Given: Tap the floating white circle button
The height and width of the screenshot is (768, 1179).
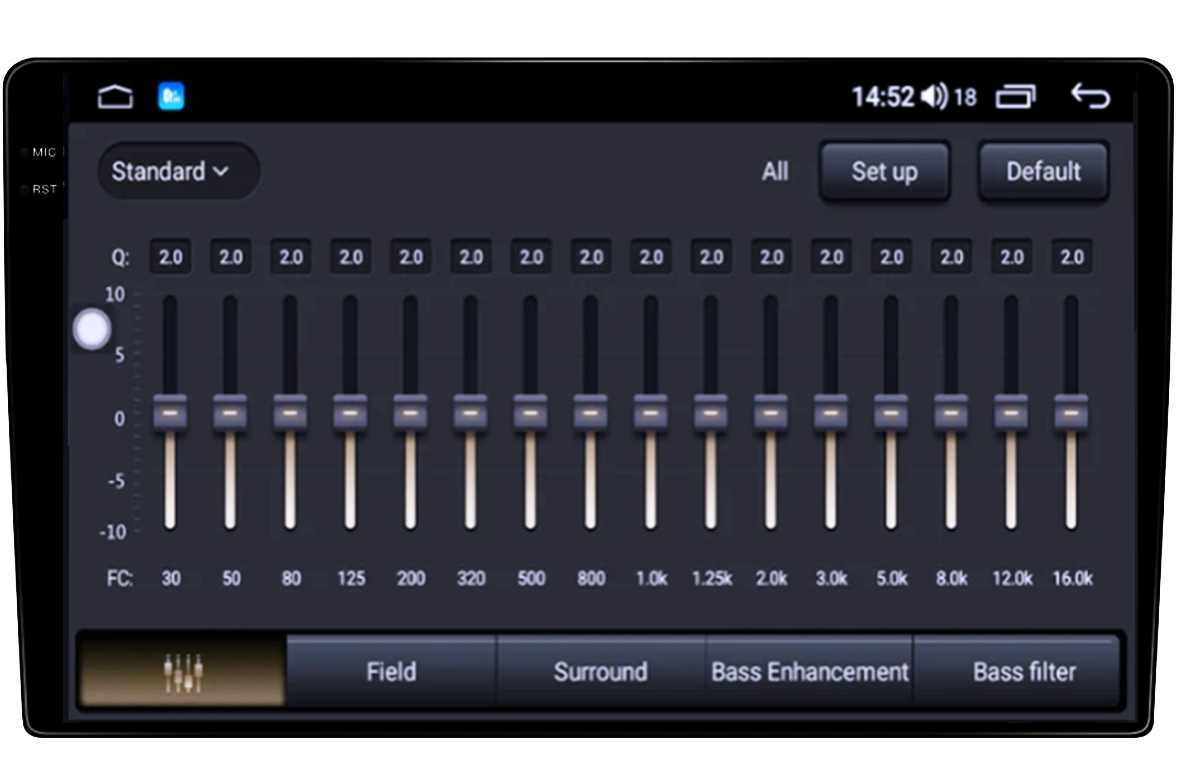Looking at the screenshot, I should [92, 329].
